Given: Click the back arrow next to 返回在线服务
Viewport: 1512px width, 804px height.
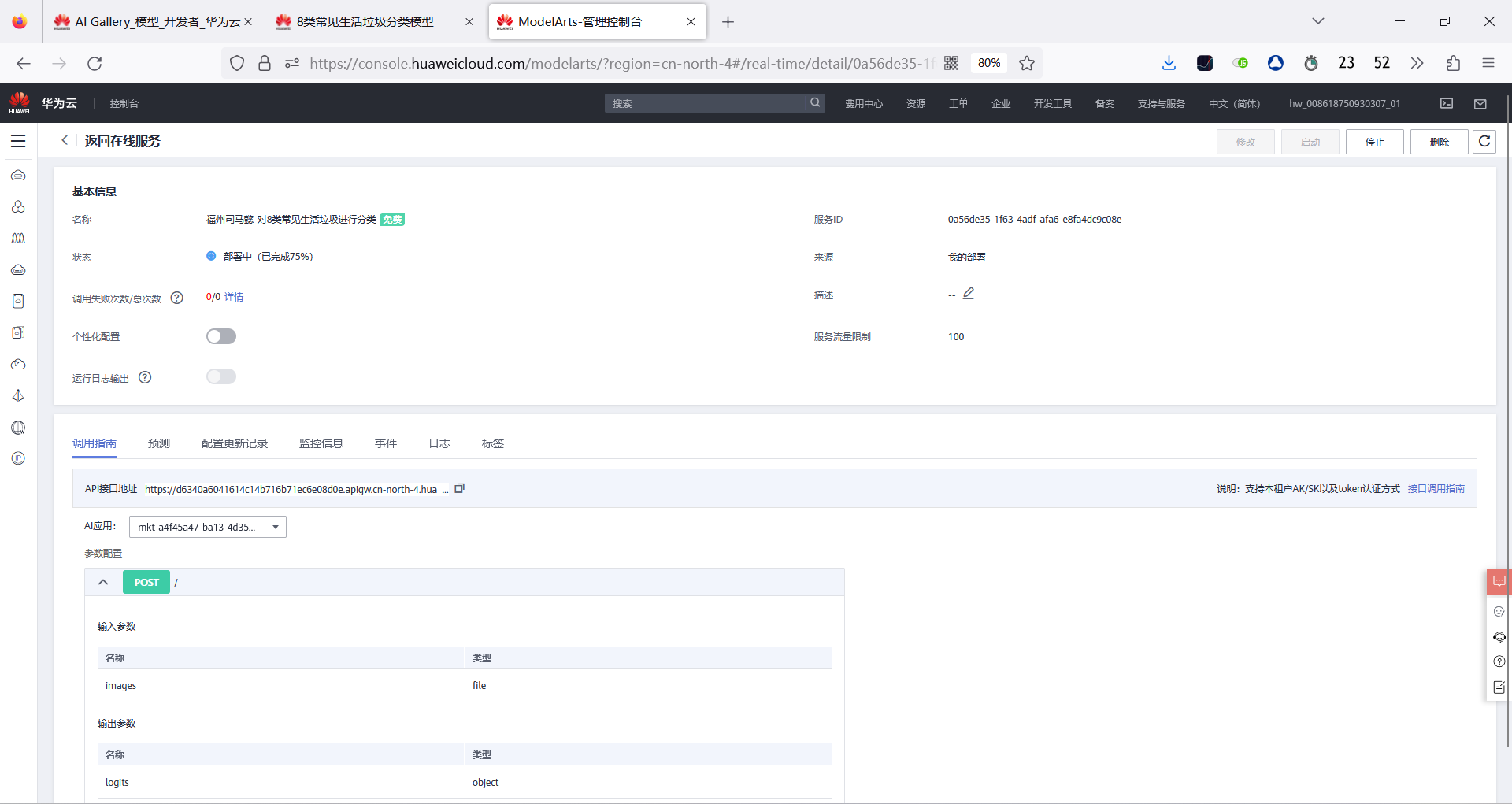Looking at the screenshot, I should point(65,140).
